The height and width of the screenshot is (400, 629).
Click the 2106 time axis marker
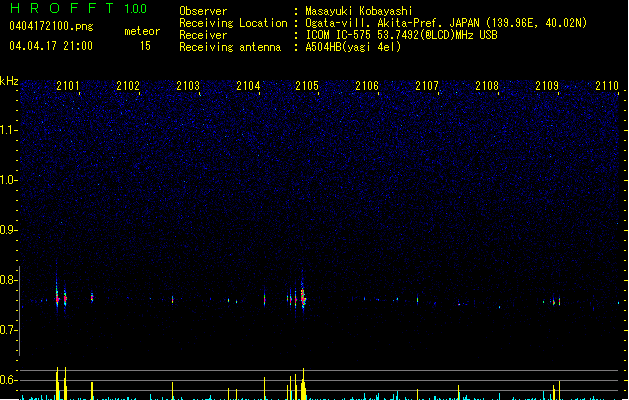[367, 86]
